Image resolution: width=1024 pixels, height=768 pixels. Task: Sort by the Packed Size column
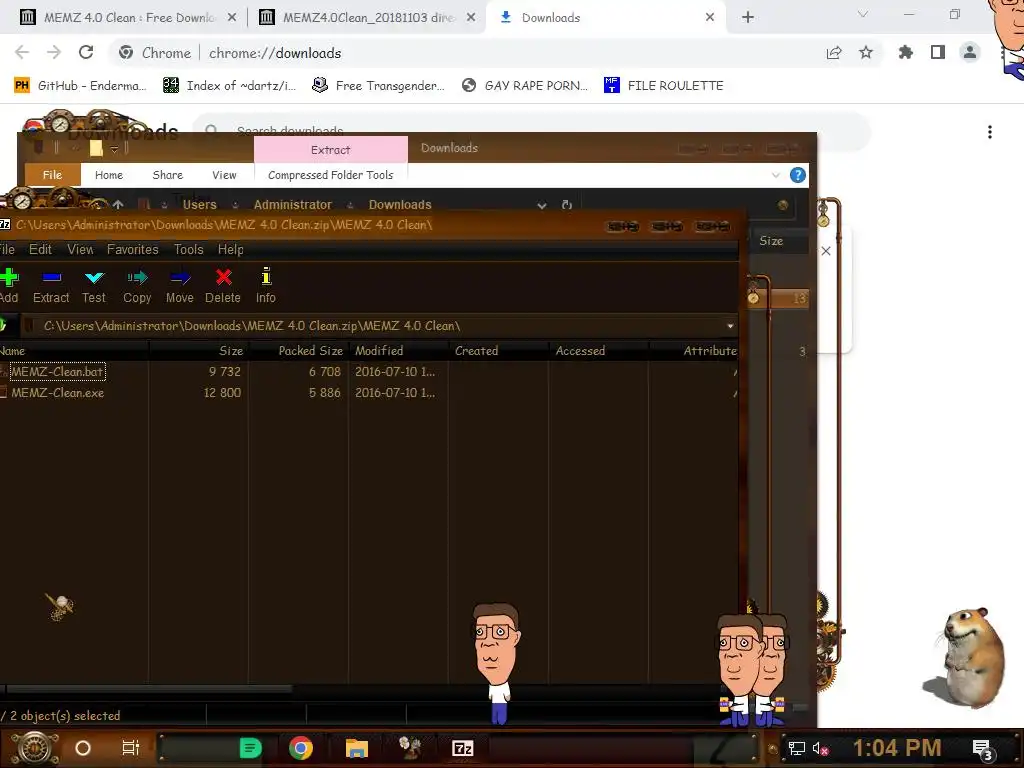click(x=298, y=351)
